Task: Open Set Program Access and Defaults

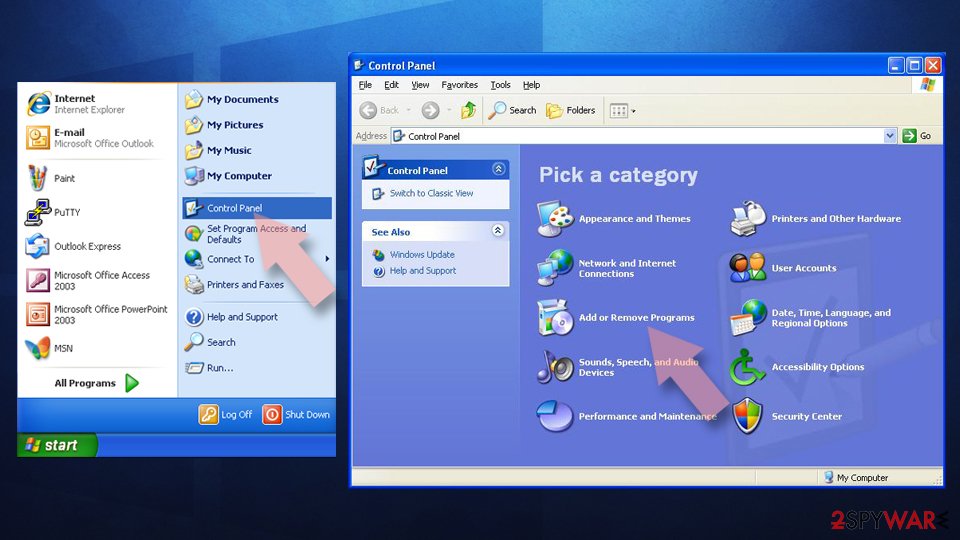Action: [246, 234]
